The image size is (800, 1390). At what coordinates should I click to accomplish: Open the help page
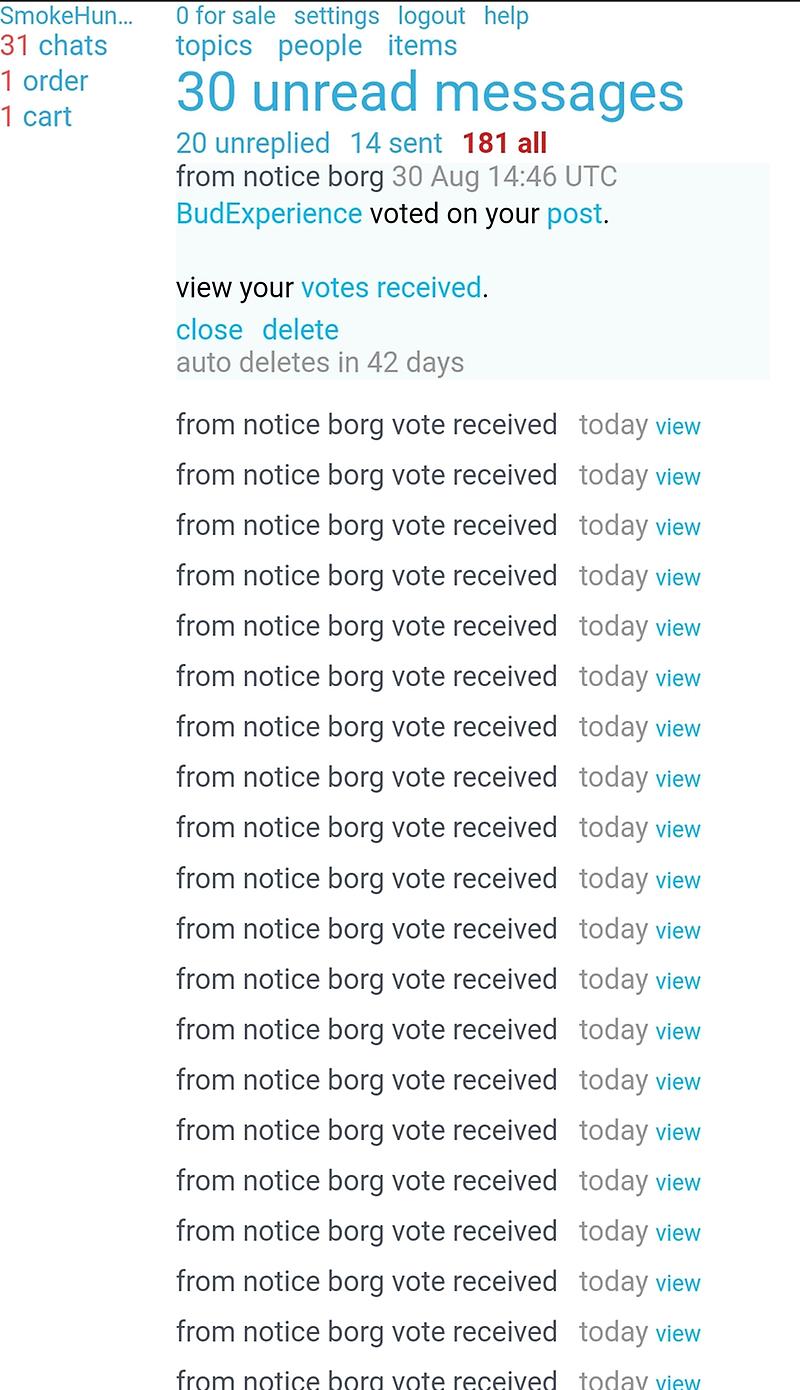point(506,16)
